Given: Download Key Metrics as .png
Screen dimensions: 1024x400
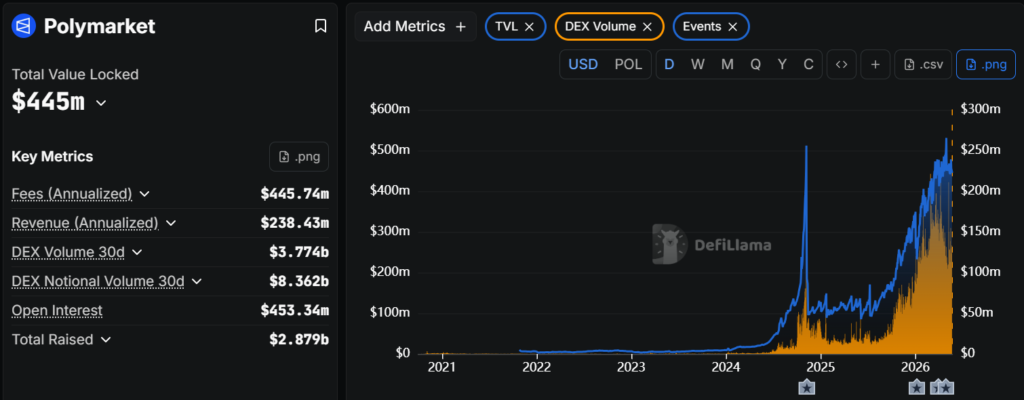Looking at the screenshot, I should point(299,157).
